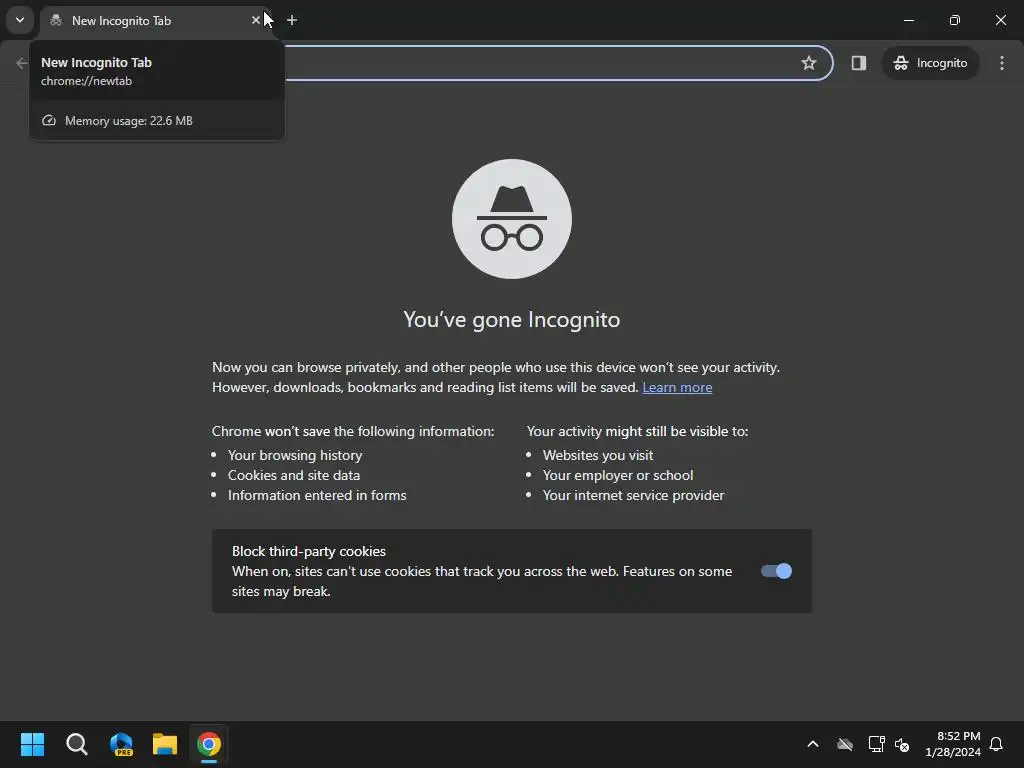Open the network display tray icon

point(876,744)
